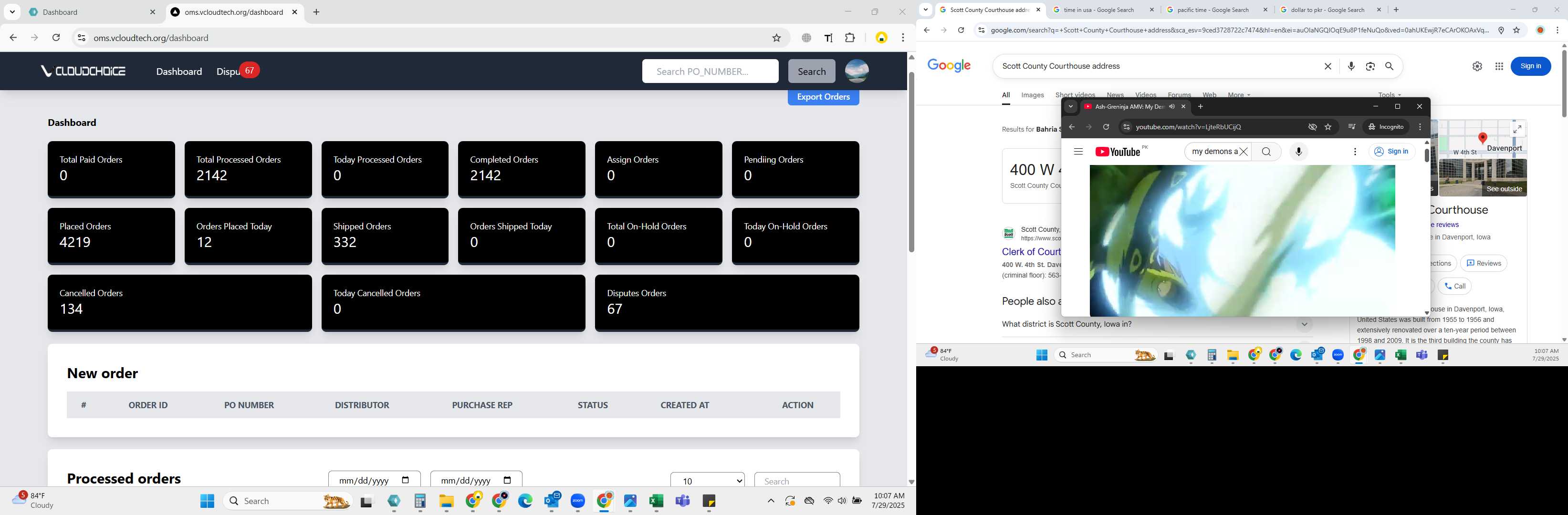Viewport: 1568px width, 515px height.
Task: Clear the Google search box
Action: pyautogui.click(x=1328, y=66)
